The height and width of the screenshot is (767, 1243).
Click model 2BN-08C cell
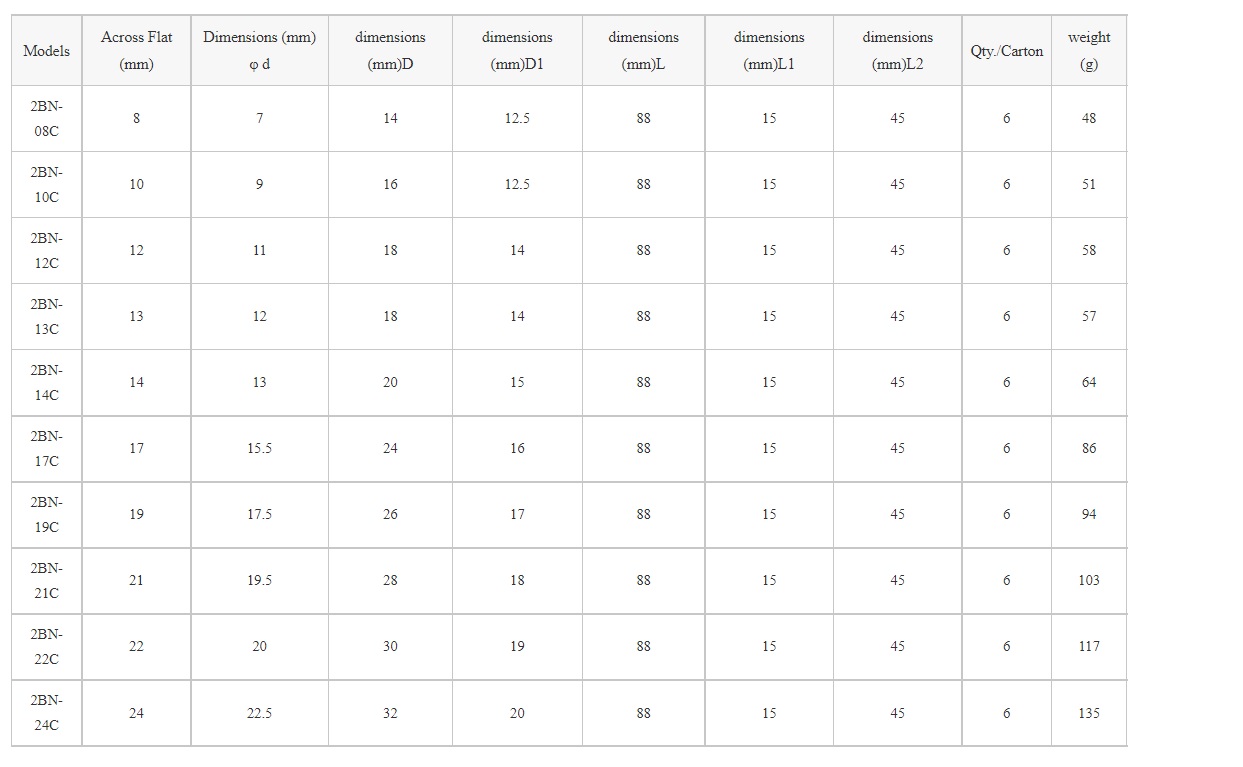[x=47, y=118]
